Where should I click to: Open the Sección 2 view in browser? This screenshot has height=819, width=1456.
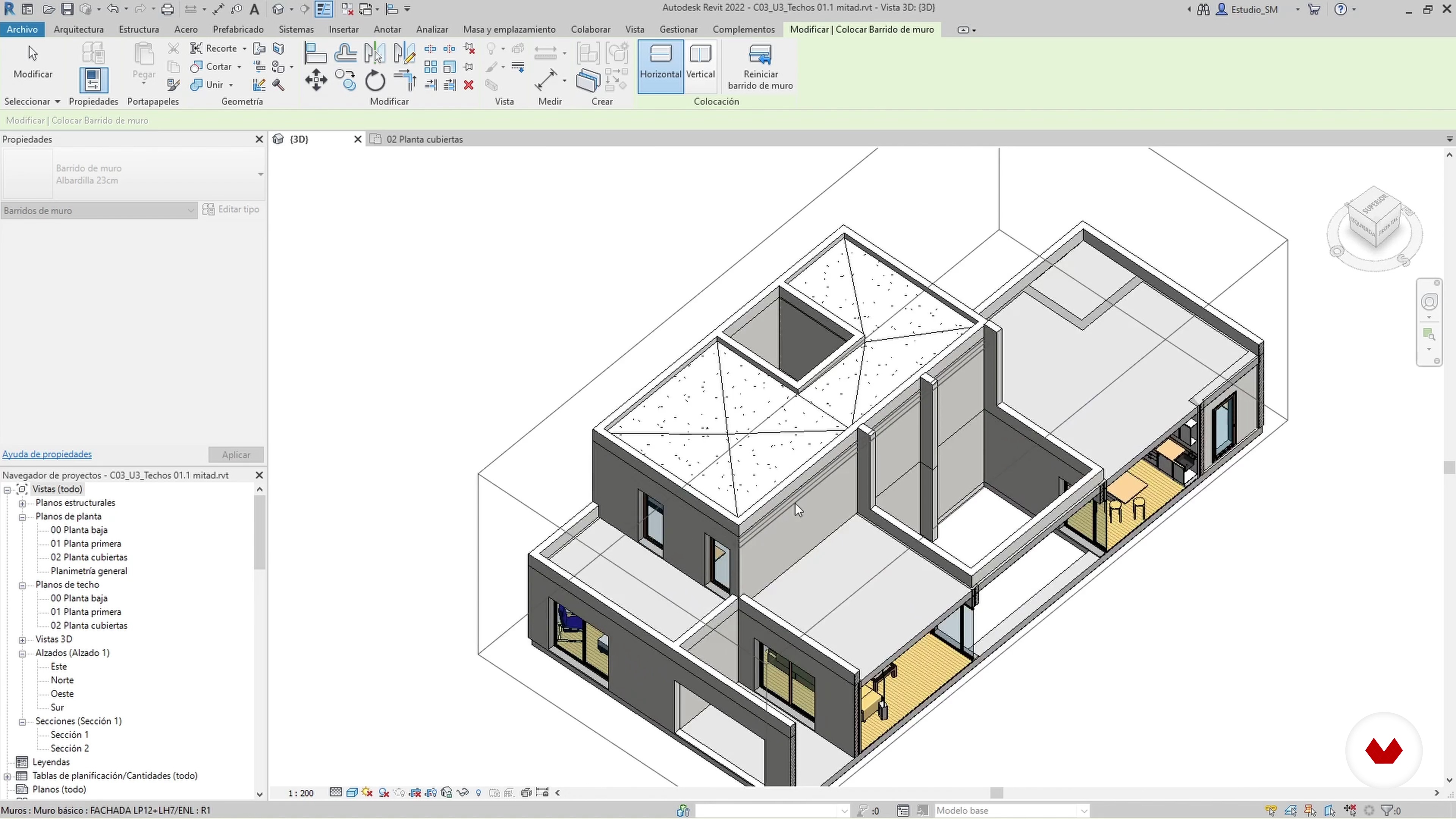[x=69, y=749]
